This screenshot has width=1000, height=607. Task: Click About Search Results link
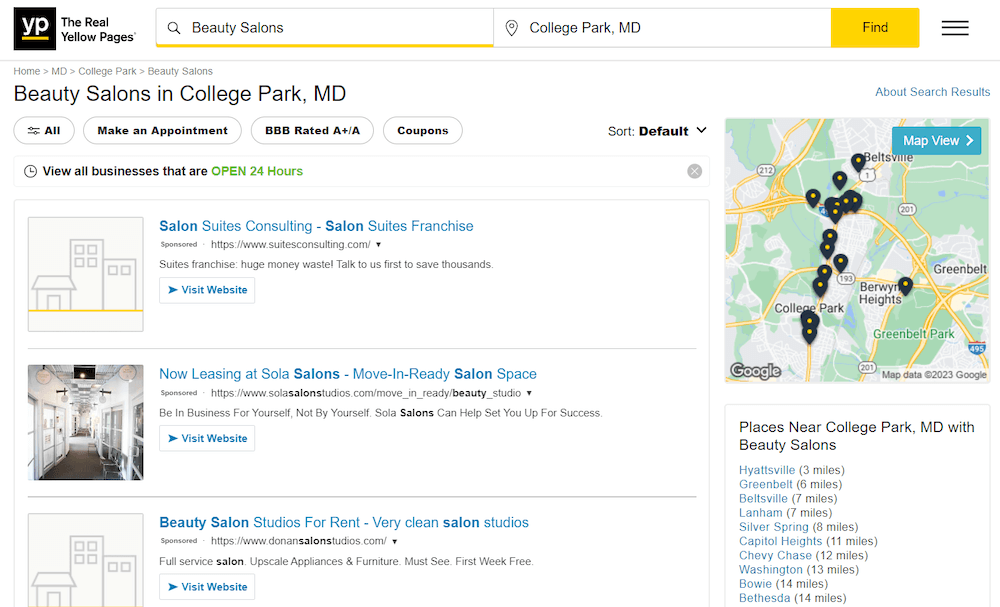(932, 92)
